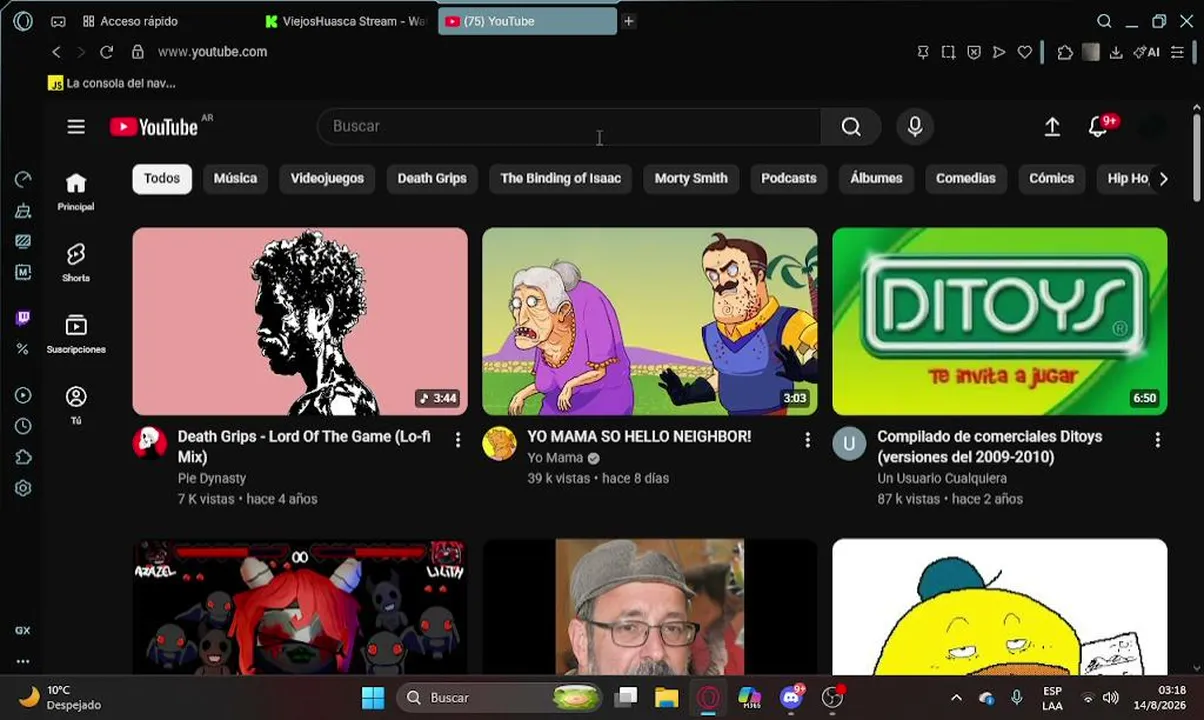Open the extensions icon in address bar toolbar
1204x720 pixels.
(1065, 52)
